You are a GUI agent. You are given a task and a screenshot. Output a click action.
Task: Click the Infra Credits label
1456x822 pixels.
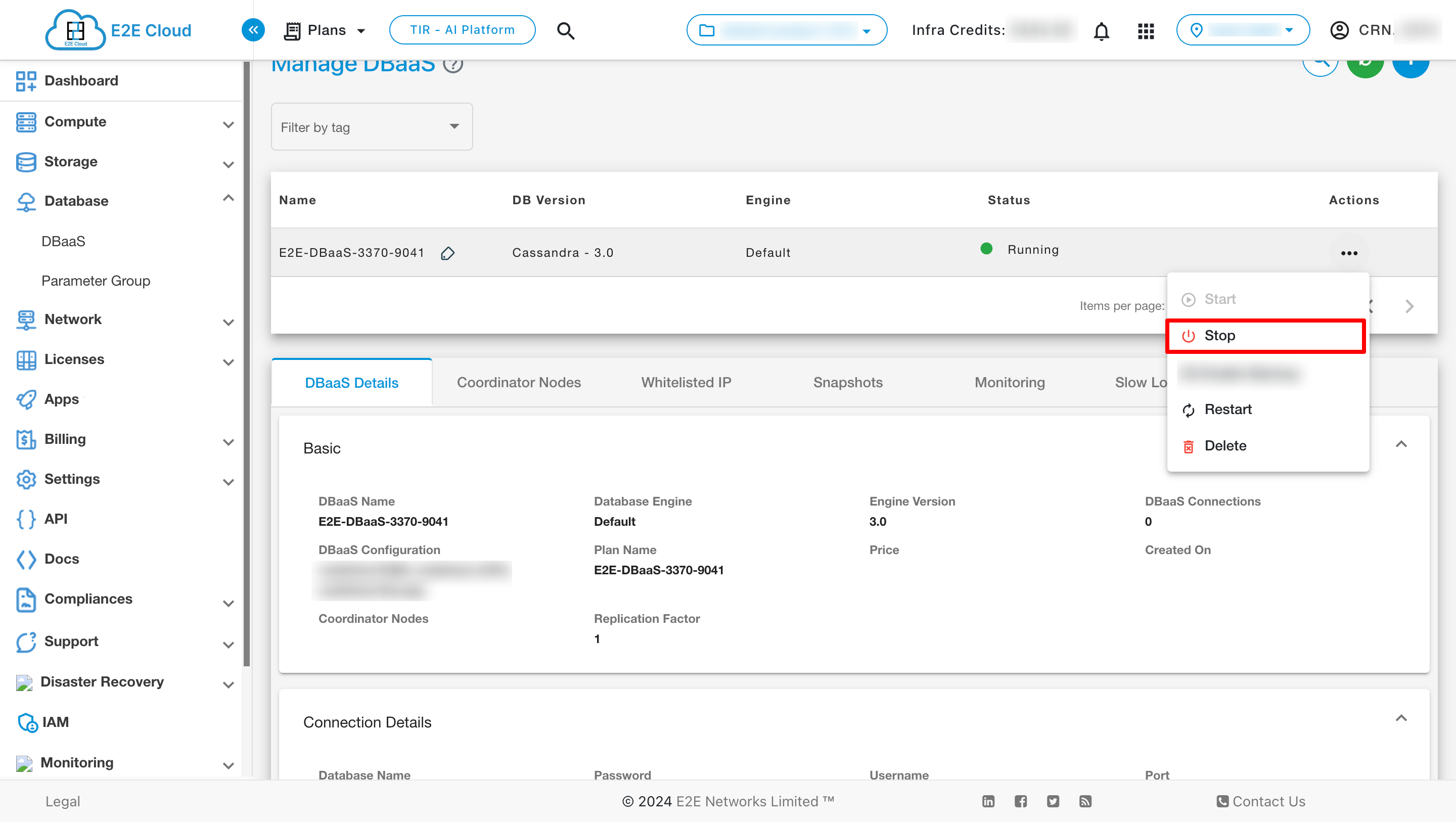coord(958,30)
